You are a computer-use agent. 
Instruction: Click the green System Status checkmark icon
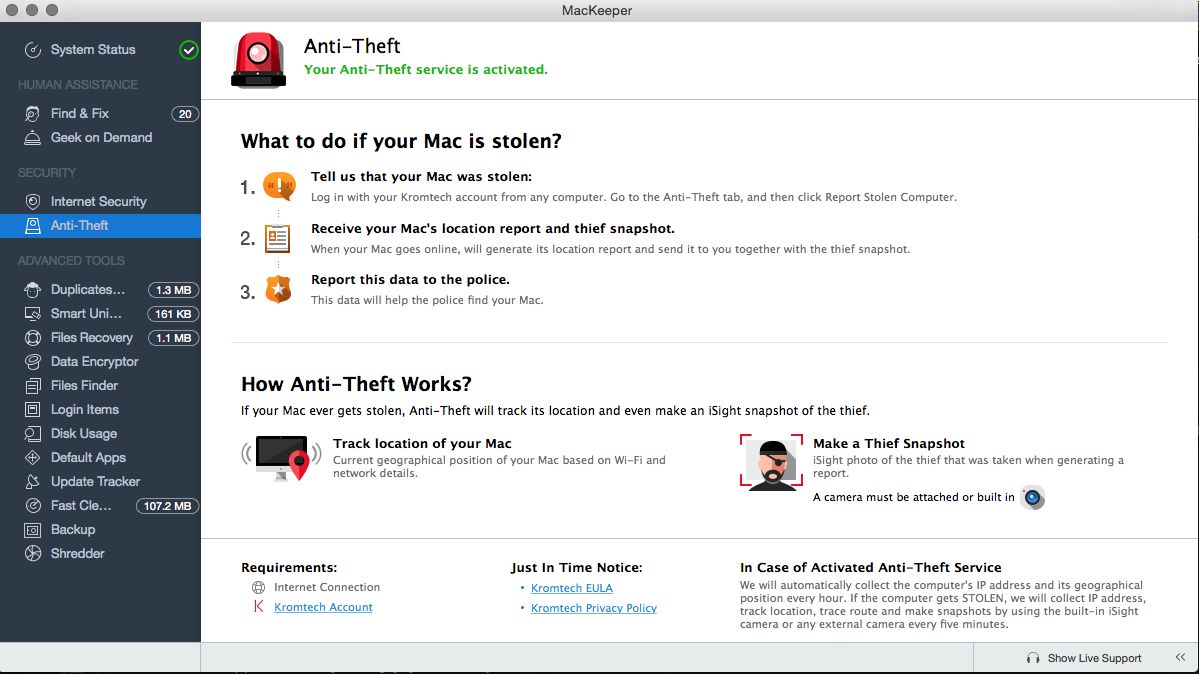188,50
